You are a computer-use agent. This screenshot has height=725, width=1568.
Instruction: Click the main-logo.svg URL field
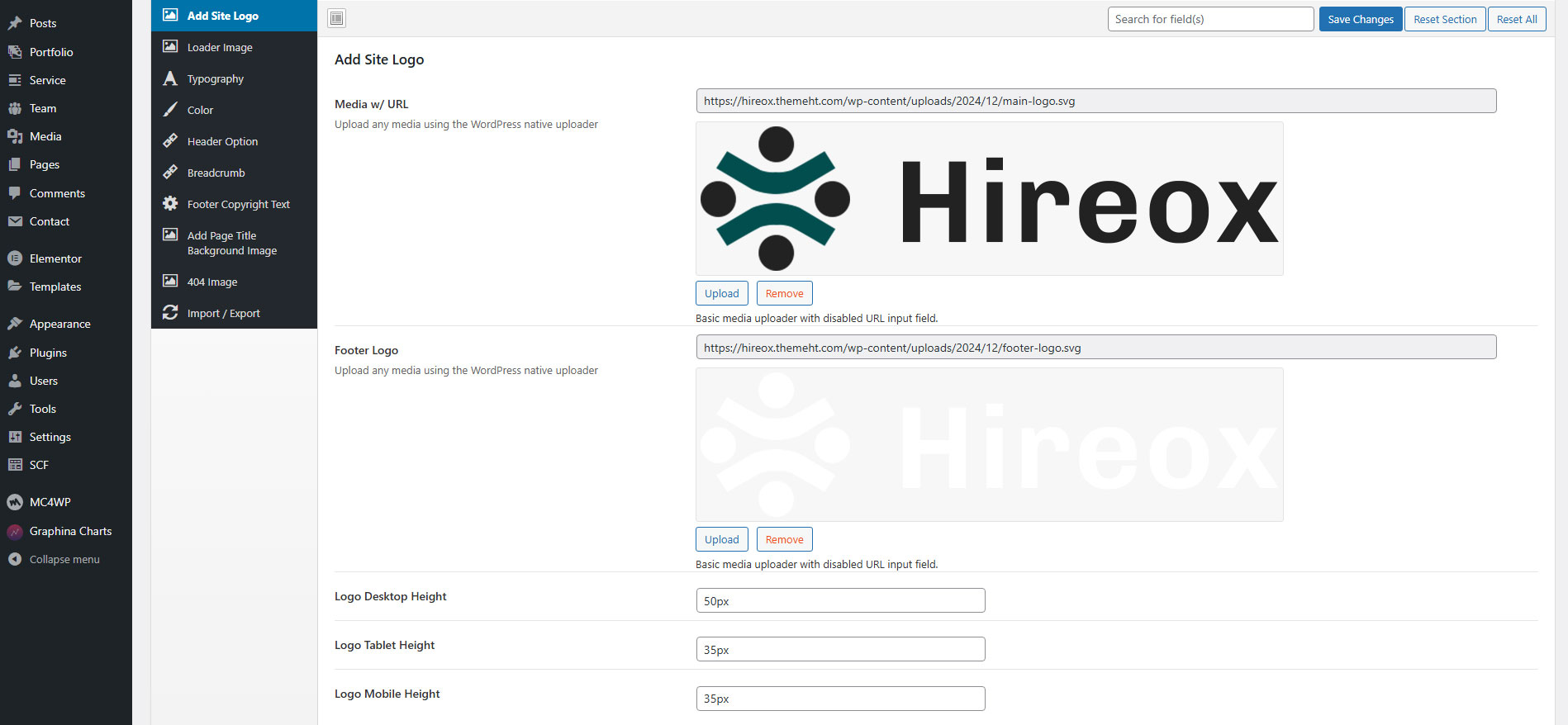(x=1096, y=101)
